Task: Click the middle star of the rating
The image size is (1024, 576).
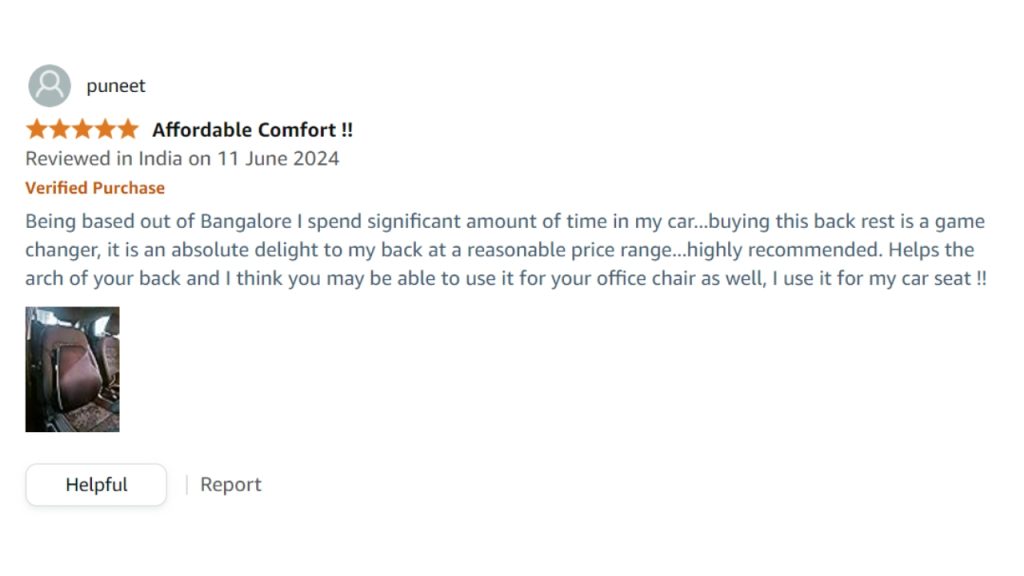Action: tap(82, 129)
